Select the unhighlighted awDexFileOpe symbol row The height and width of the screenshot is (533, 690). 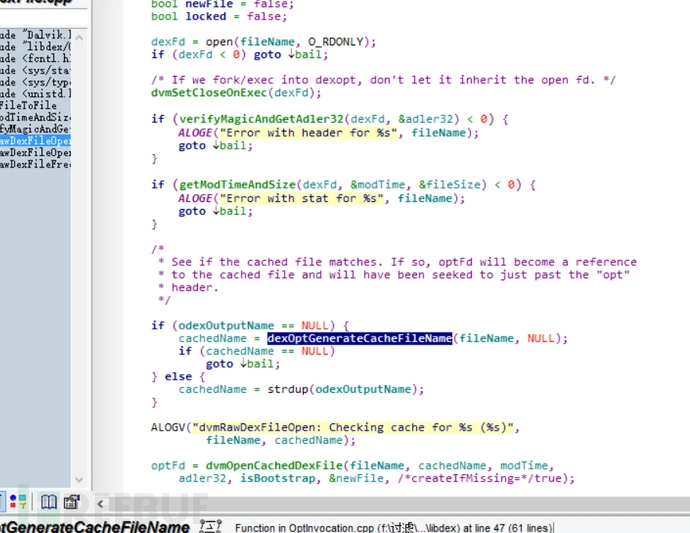[x=35, y=153]
